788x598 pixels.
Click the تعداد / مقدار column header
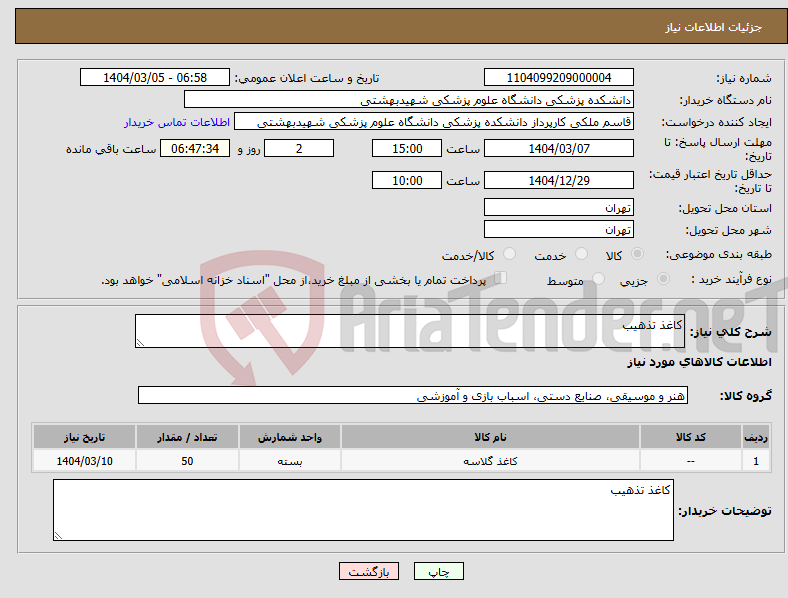(187, 437)
